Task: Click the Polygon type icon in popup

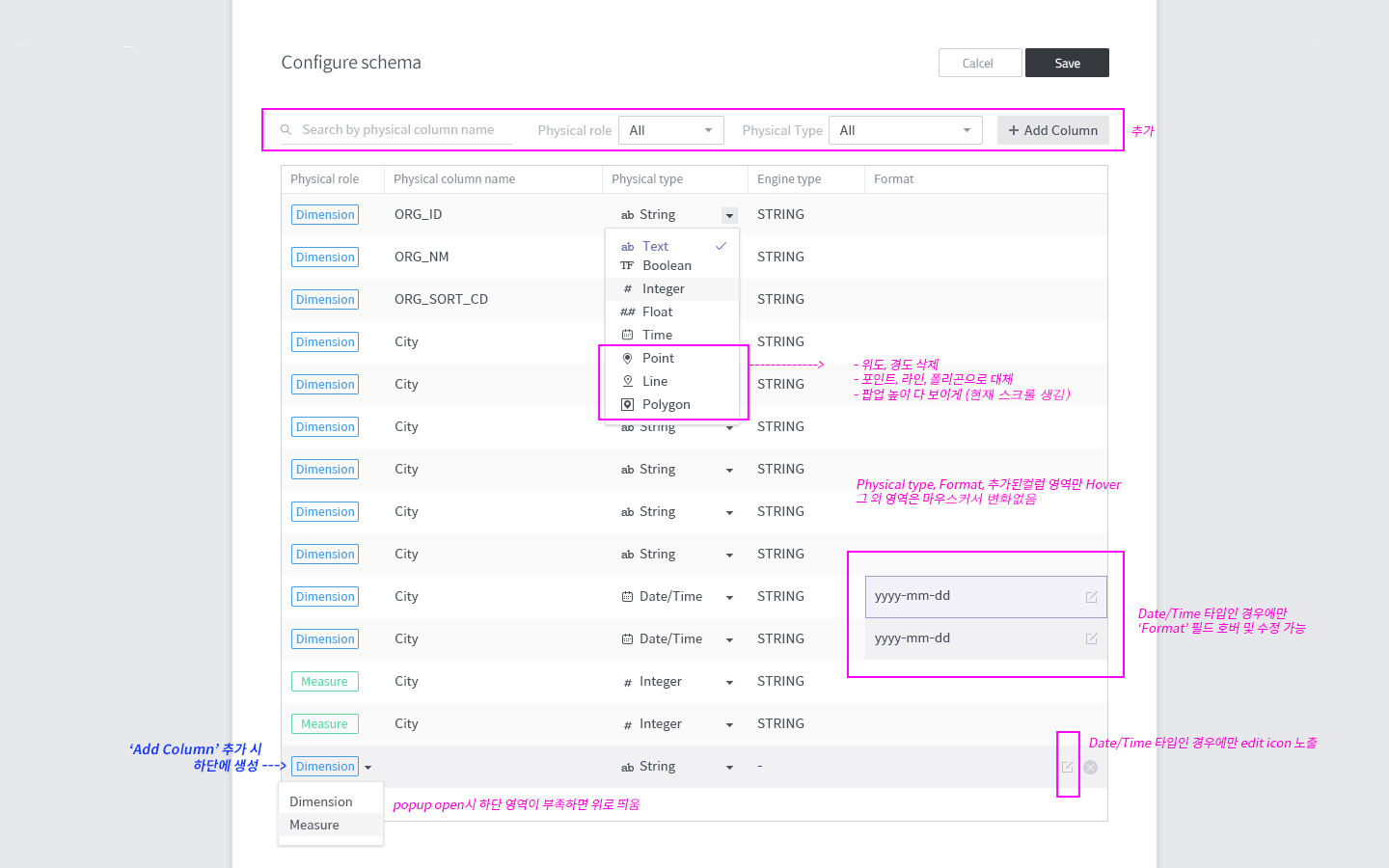Action: (627, 404)
